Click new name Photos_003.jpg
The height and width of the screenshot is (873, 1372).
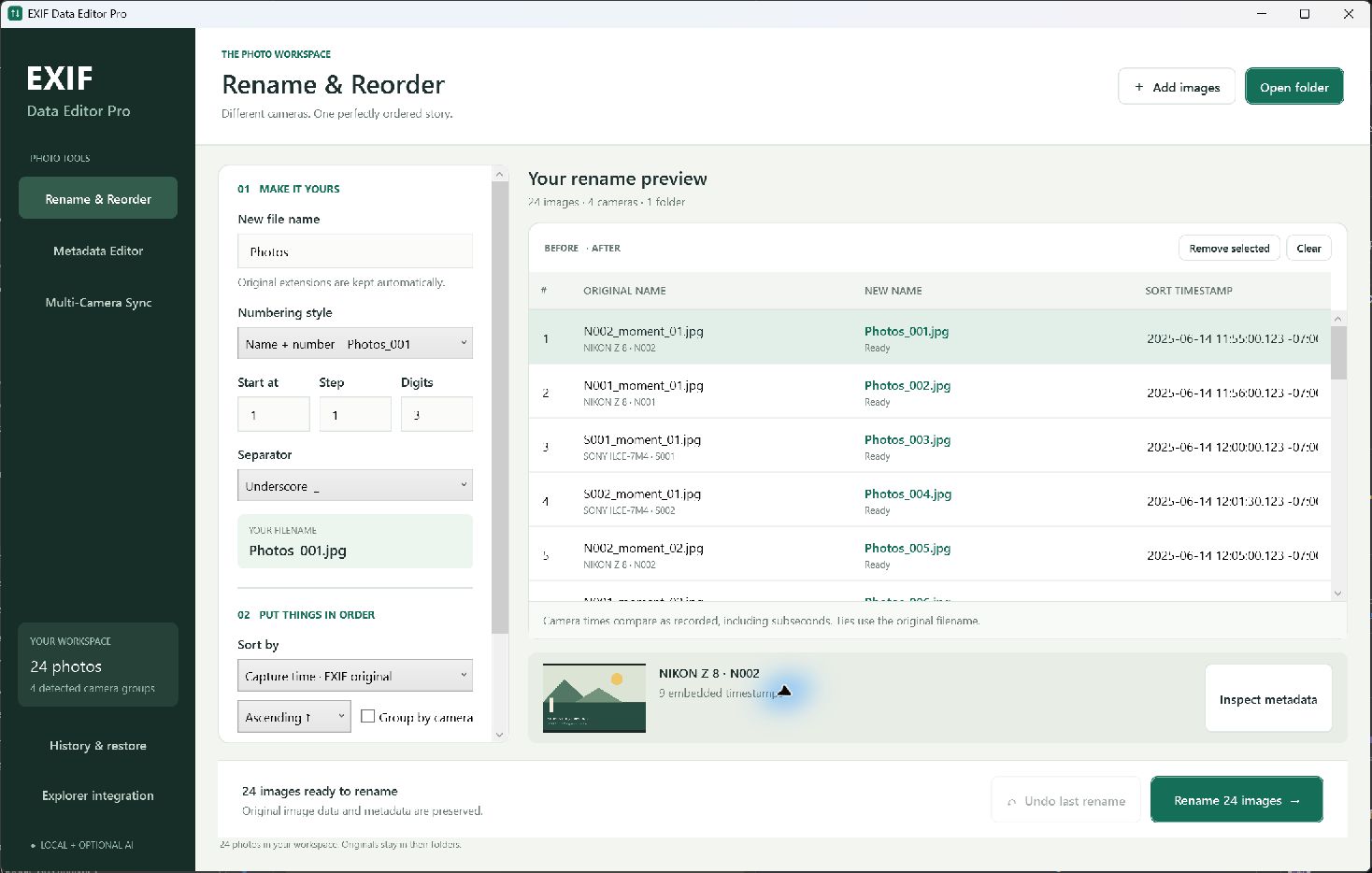click(x=907, y=439)
